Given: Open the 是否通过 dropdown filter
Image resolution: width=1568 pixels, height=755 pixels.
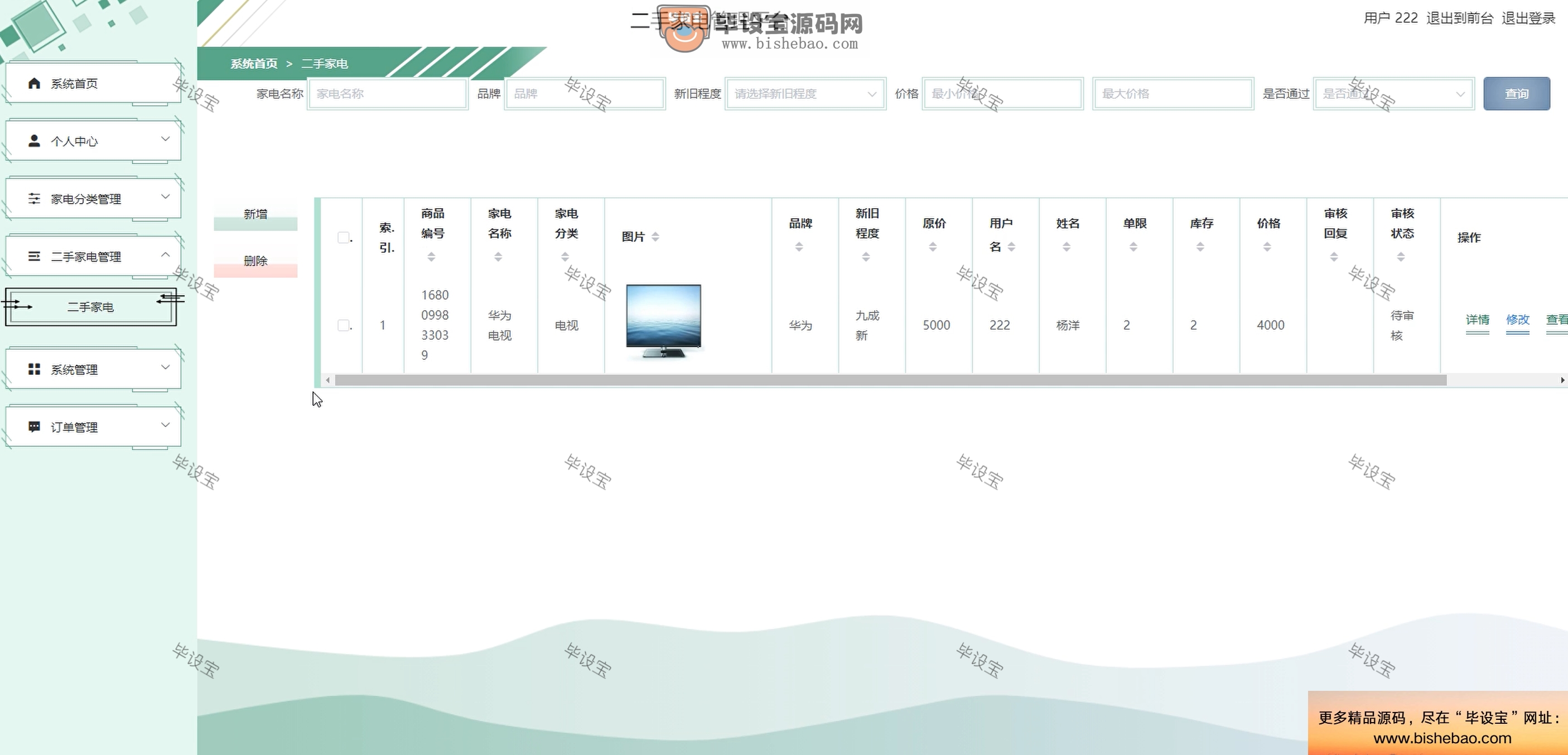Looking at the screenshot, I should (1393, 94).
